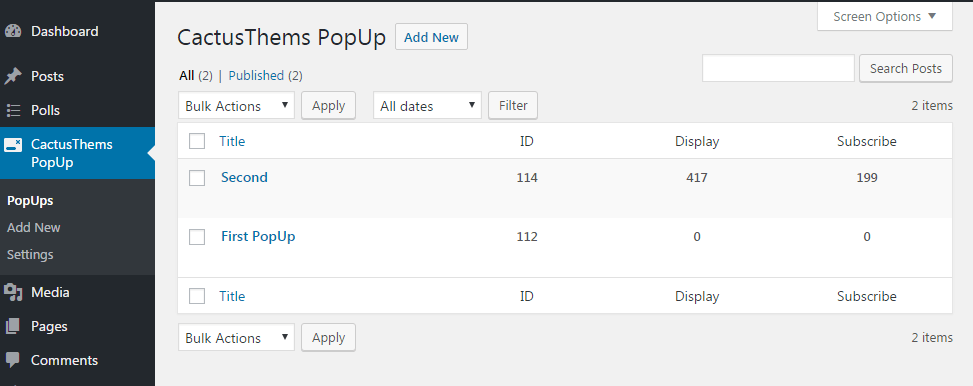Click the Subscribe count in the First PopUp row
Screen dimensions: 973x386
click(867, 236)
